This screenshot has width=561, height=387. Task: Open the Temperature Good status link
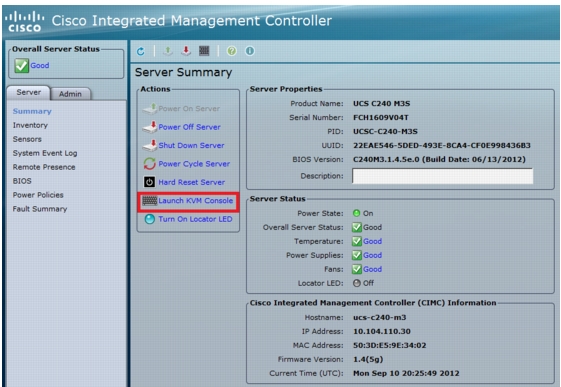point(372,241)
